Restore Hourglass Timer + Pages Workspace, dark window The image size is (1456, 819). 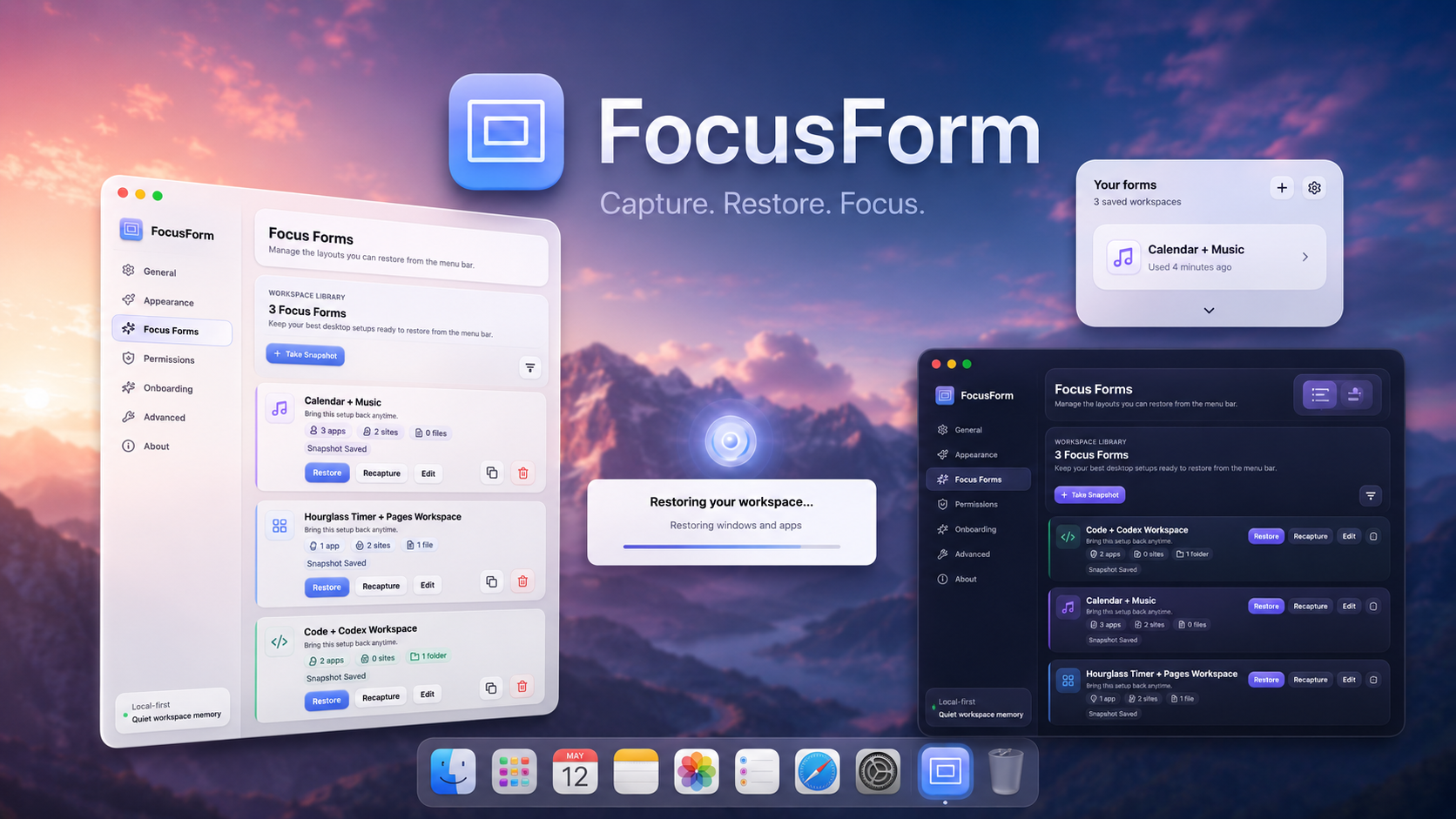tap(1266, 680)
